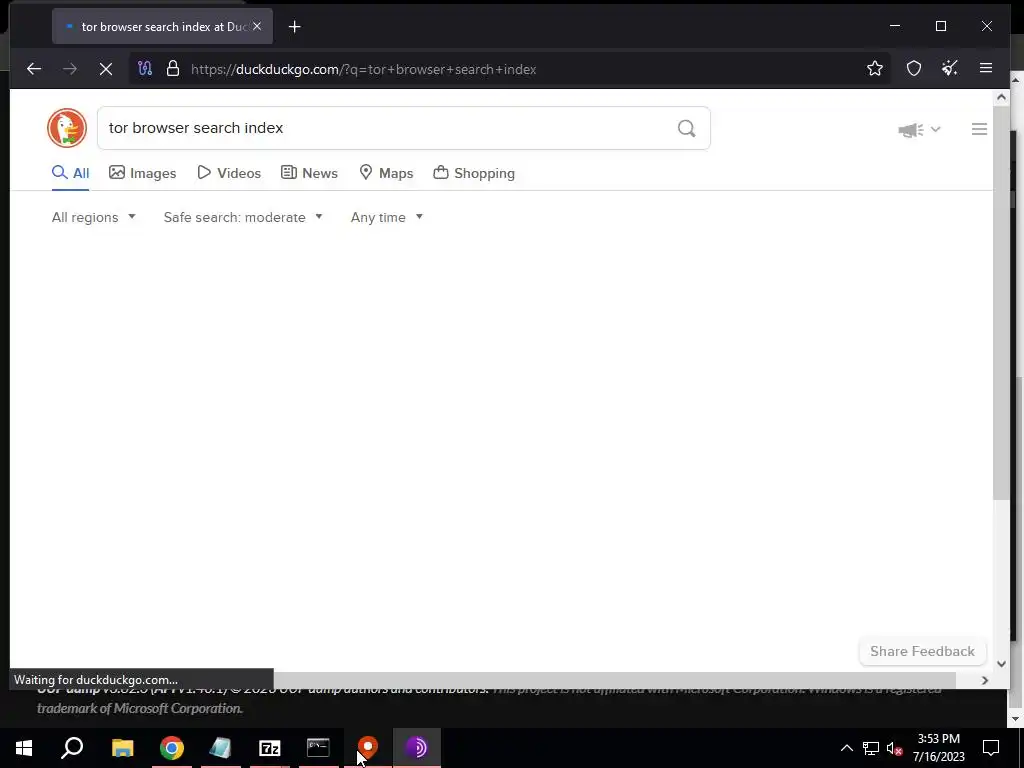Click the scroll up arrow of page
The width and height of the screenshot is (1024, 768).
tap(1001, 97)
